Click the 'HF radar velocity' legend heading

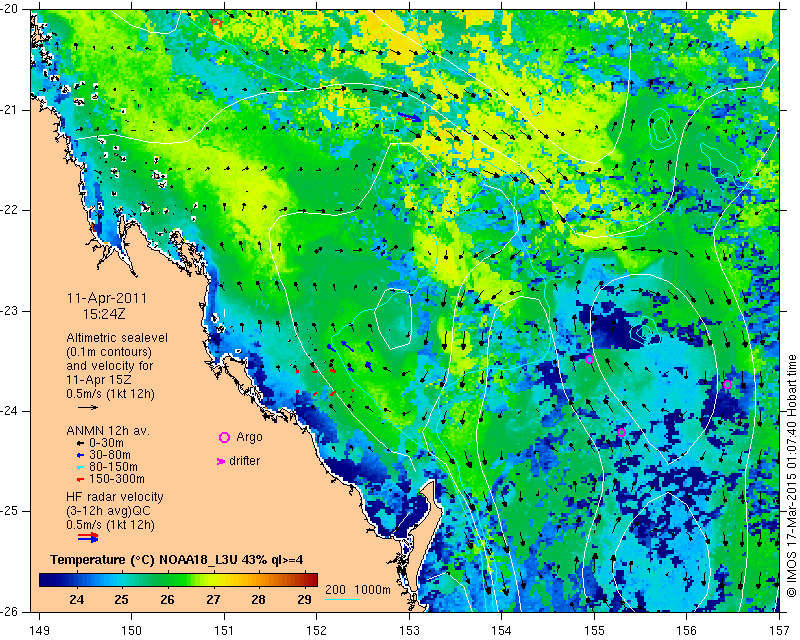click(115, 497)
